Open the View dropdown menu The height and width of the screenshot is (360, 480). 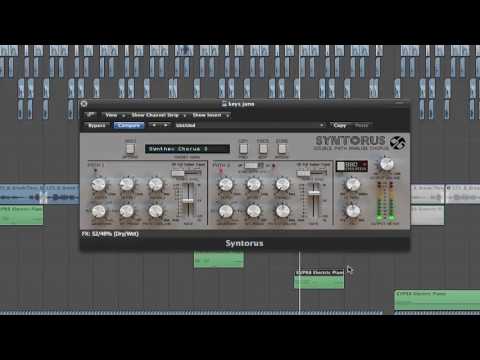(x=114, y=115)
